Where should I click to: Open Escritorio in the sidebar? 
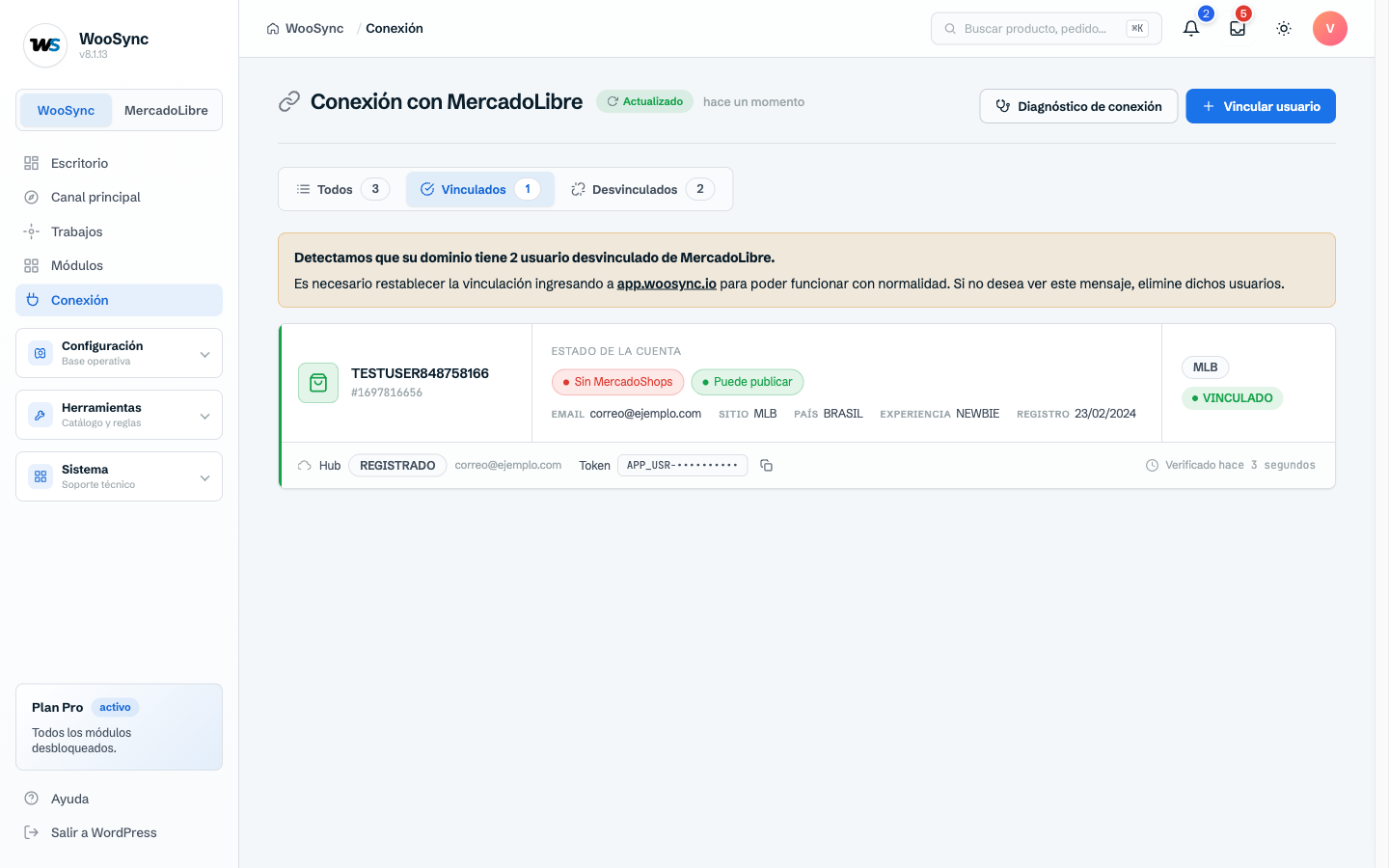click(x=120, y=163)
